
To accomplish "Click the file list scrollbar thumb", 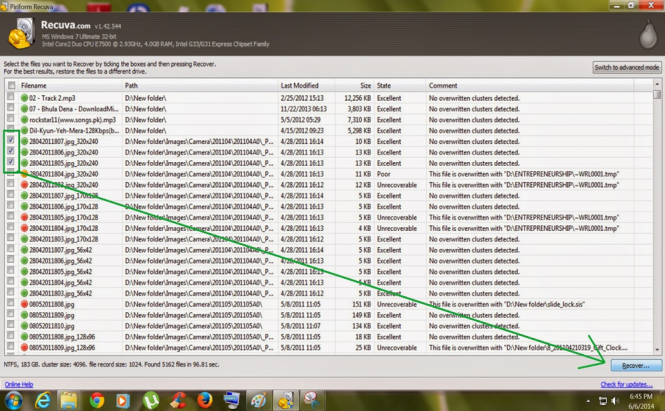I will tap(657, 94).
